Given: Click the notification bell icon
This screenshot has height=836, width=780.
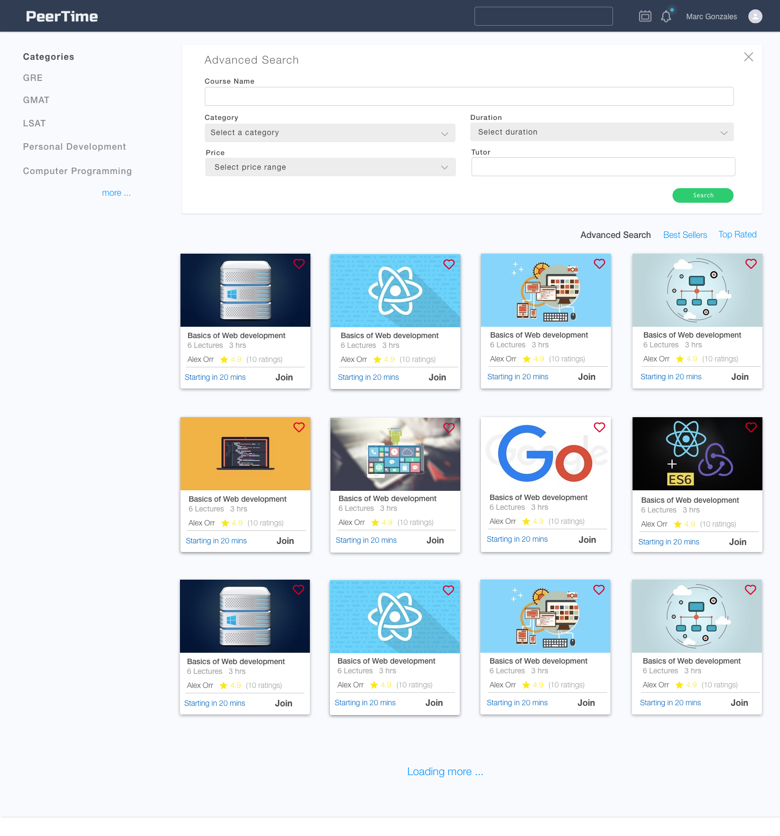Looking at the screenshot, I should pos(666,16).
